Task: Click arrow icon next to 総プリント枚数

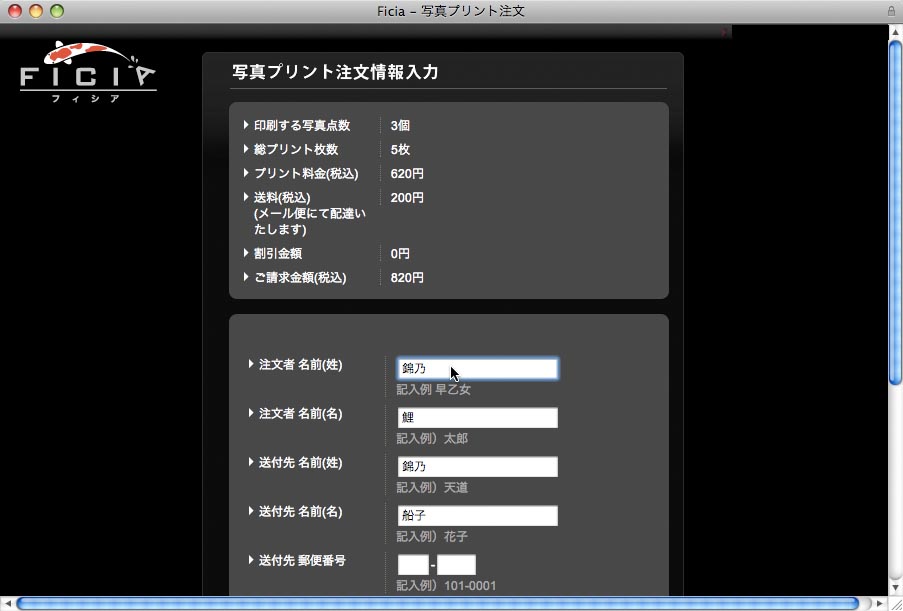Action: tap(246, 148)
